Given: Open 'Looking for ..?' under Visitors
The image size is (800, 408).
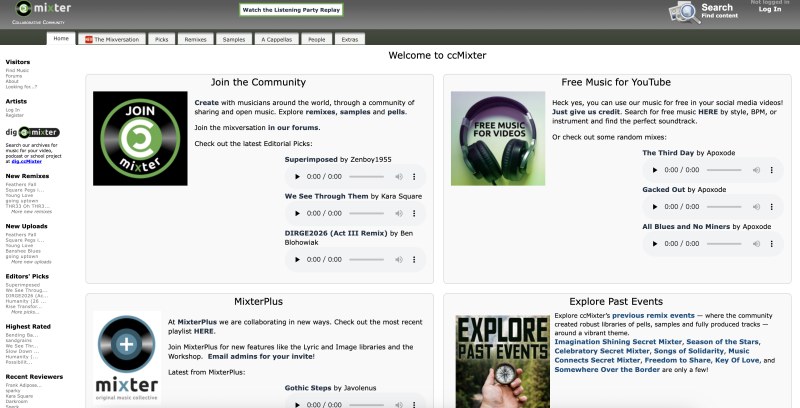Looking at the screenshot, I should [21, 87].
